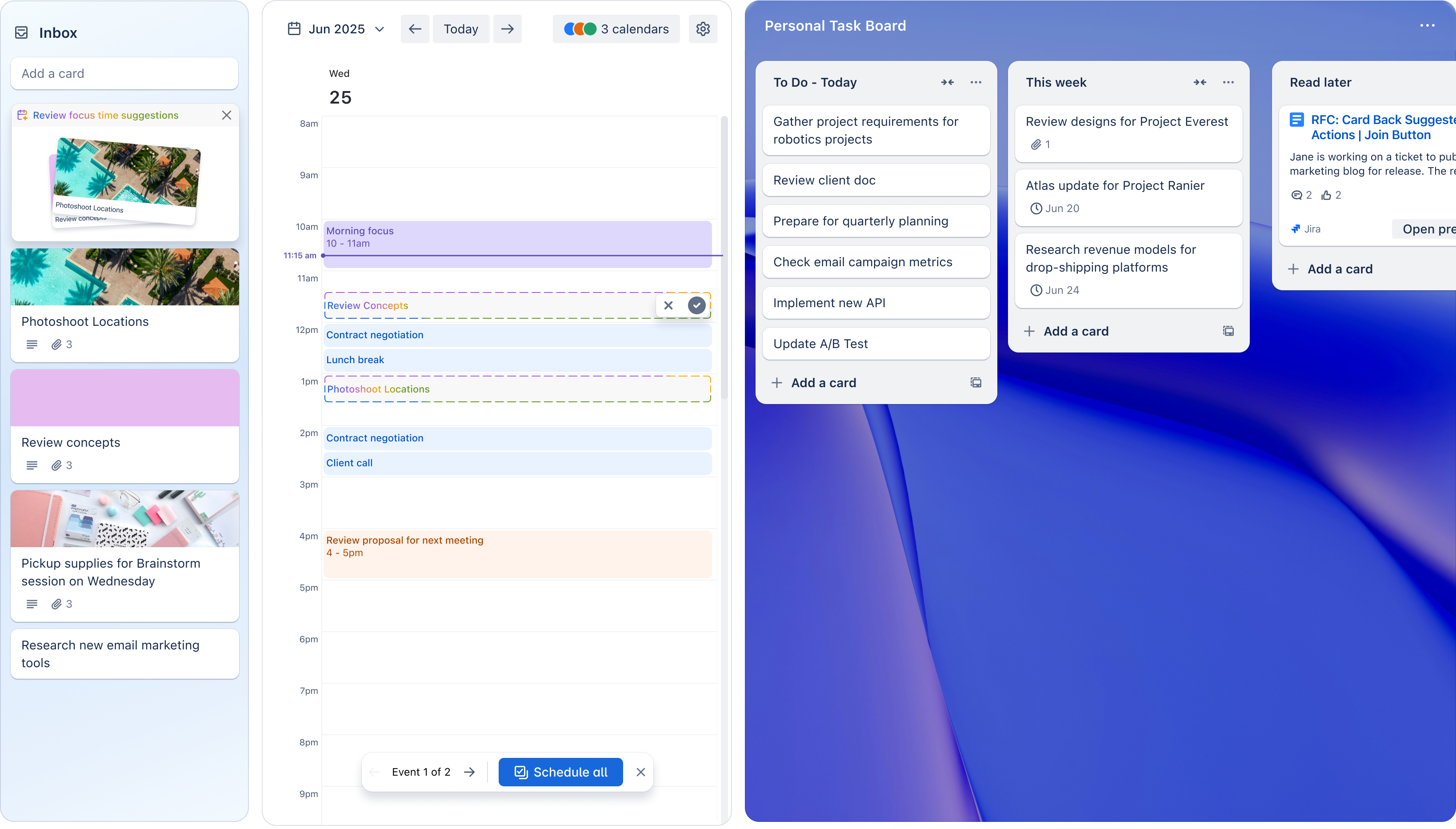Image resolution: width=1456 pixels, height=829 pixels.
Task: Open Research revenue models card
Action: (1128, 270)
